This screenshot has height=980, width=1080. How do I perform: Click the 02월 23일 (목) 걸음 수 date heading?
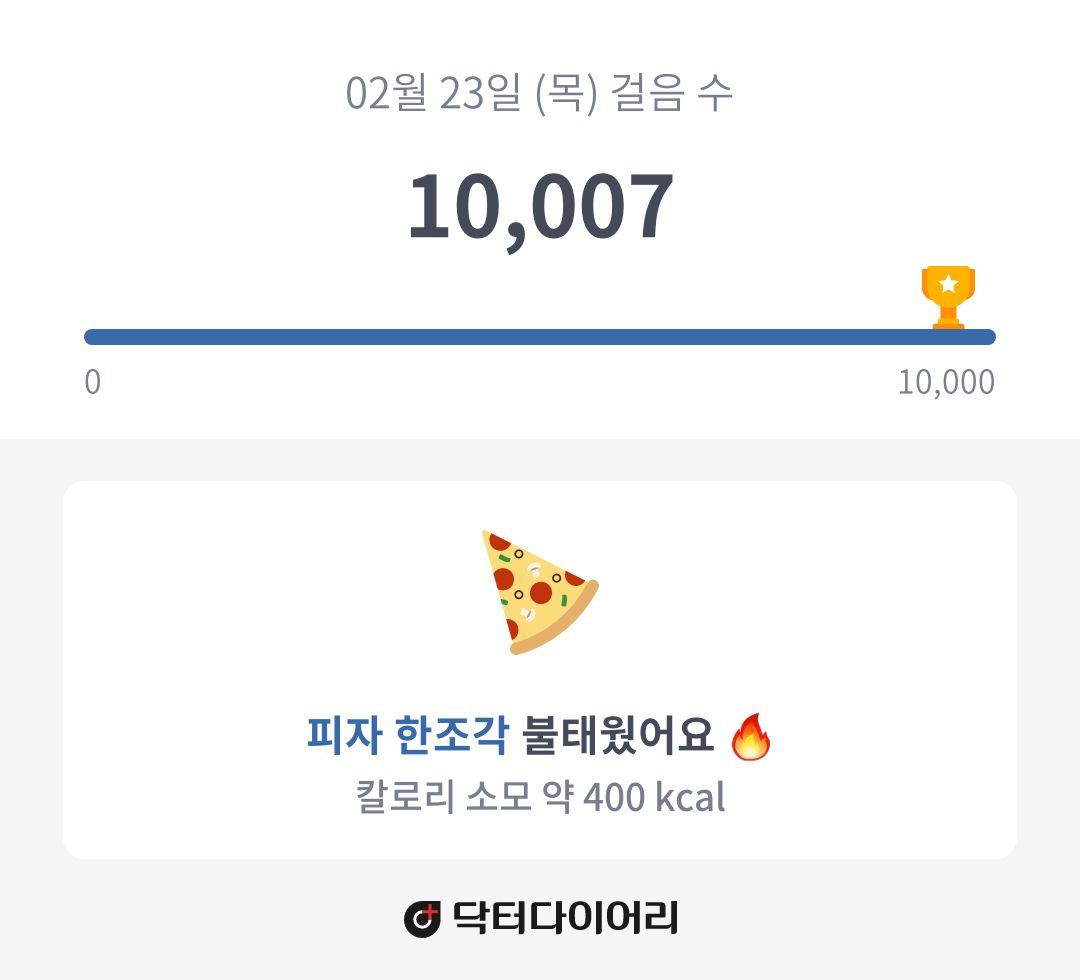539,93
